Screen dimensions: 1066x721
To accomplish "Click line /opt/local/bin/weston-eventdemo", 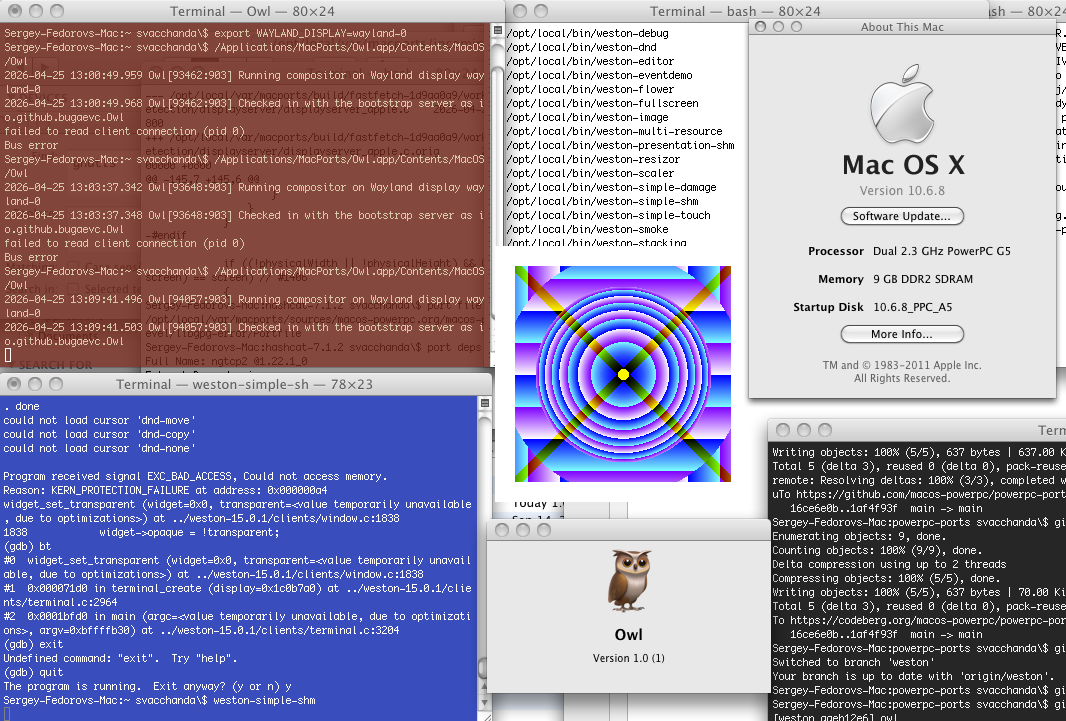I will [600, 75].
